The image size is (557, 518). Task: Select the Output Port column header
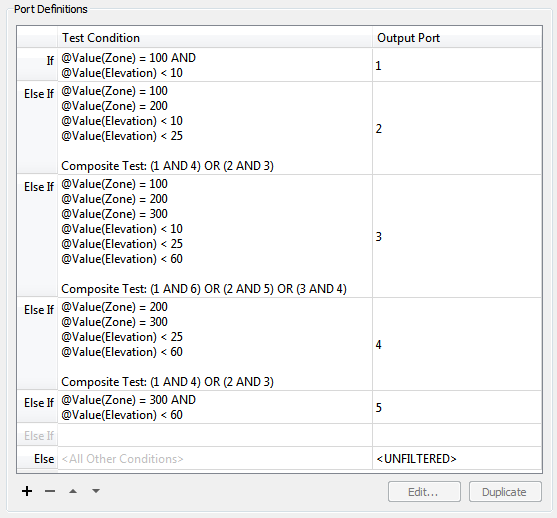click(x=457, y=38)
